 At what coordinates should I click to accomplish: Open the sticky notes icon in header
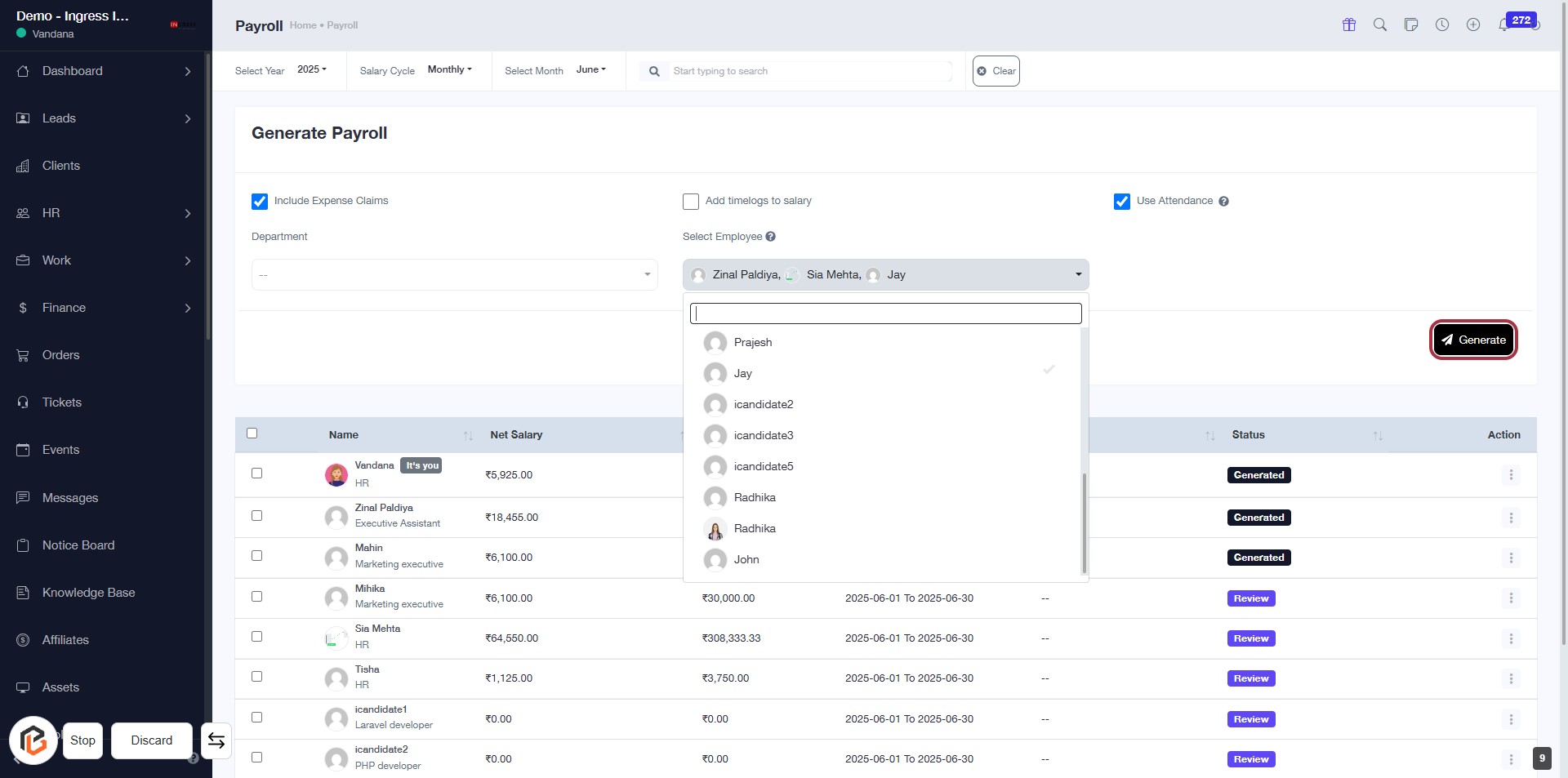click(x=1410, y=24)
